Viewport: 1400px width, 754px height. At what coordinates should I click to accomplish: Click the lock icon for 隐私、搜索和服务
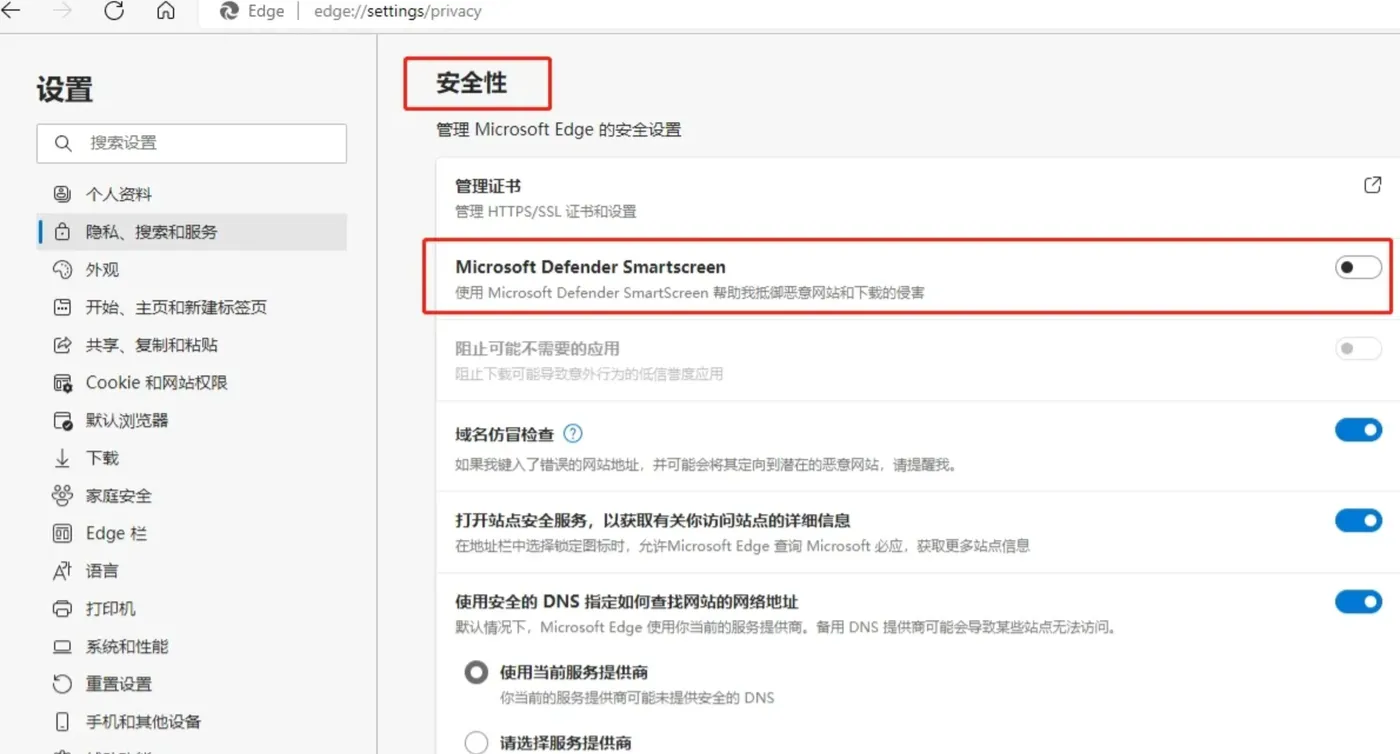pyautogui.click(x=62, y=232)
